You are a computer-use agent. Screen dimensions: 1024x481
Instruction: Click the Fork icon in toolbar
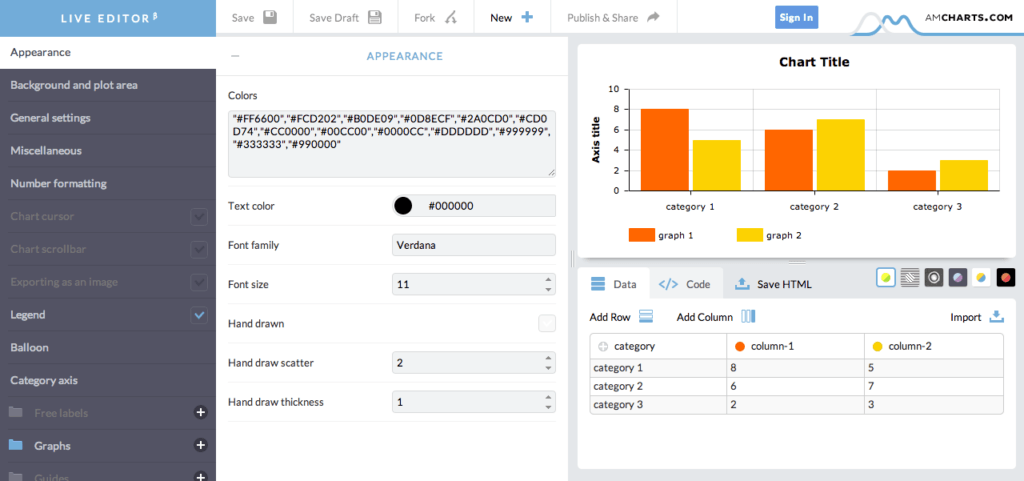point(451,18)
